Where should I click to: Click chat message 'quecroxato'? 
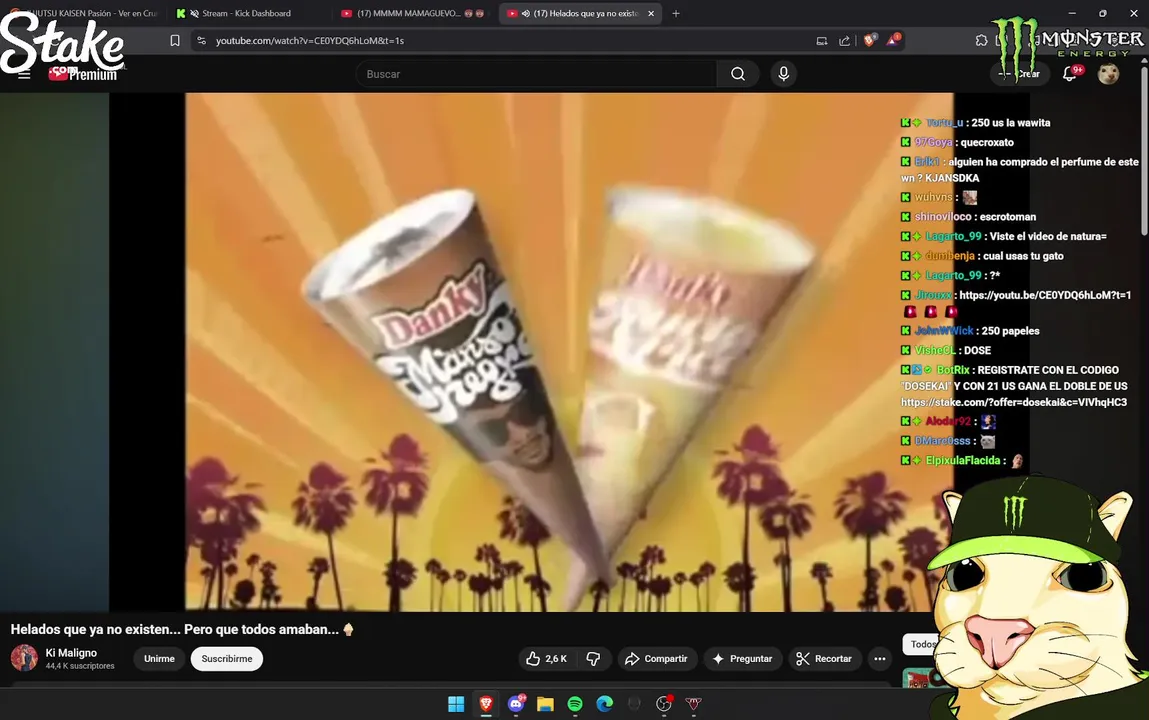pos(987,143)
